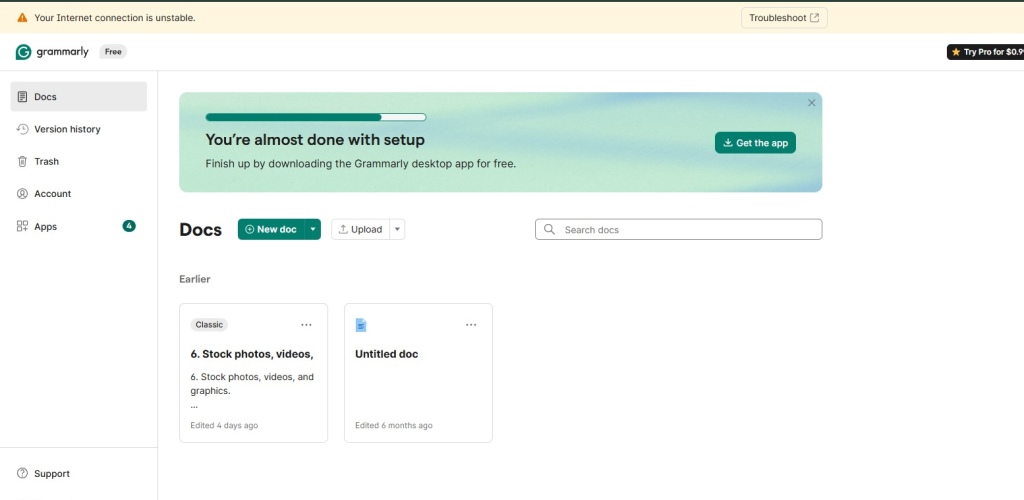Viewport: 1024px width, 500px height.
Task: Create a New doc
Action: pyautogui.click(x=271, y=229)
